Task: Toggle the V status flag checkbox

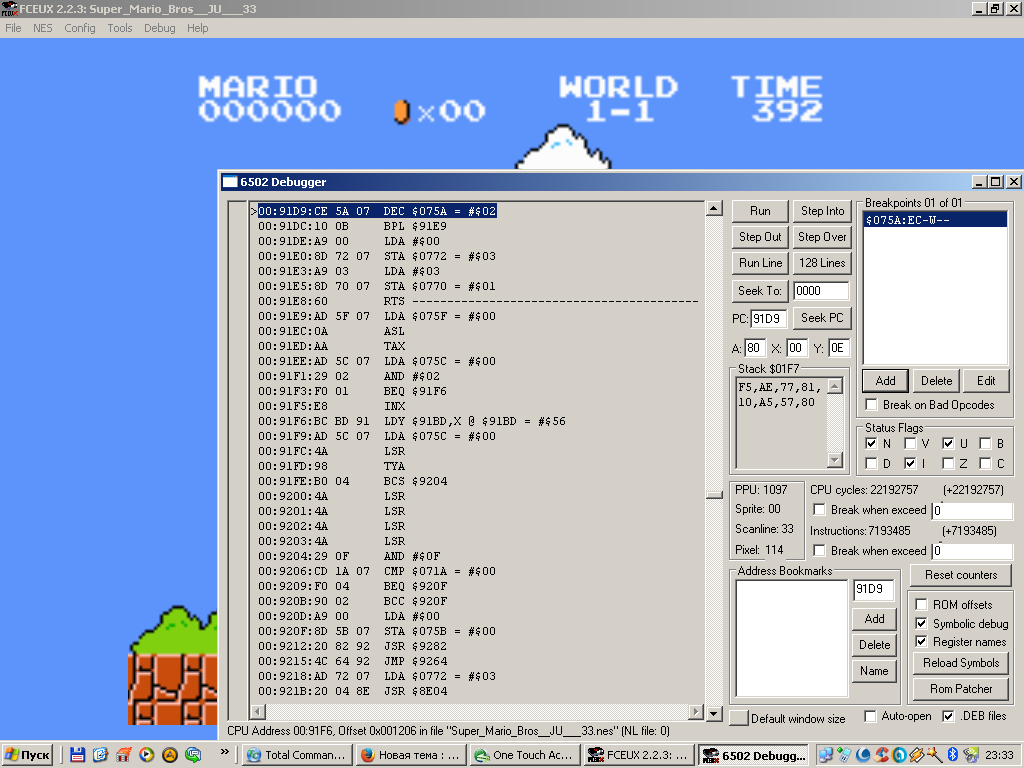Action: 910,443
